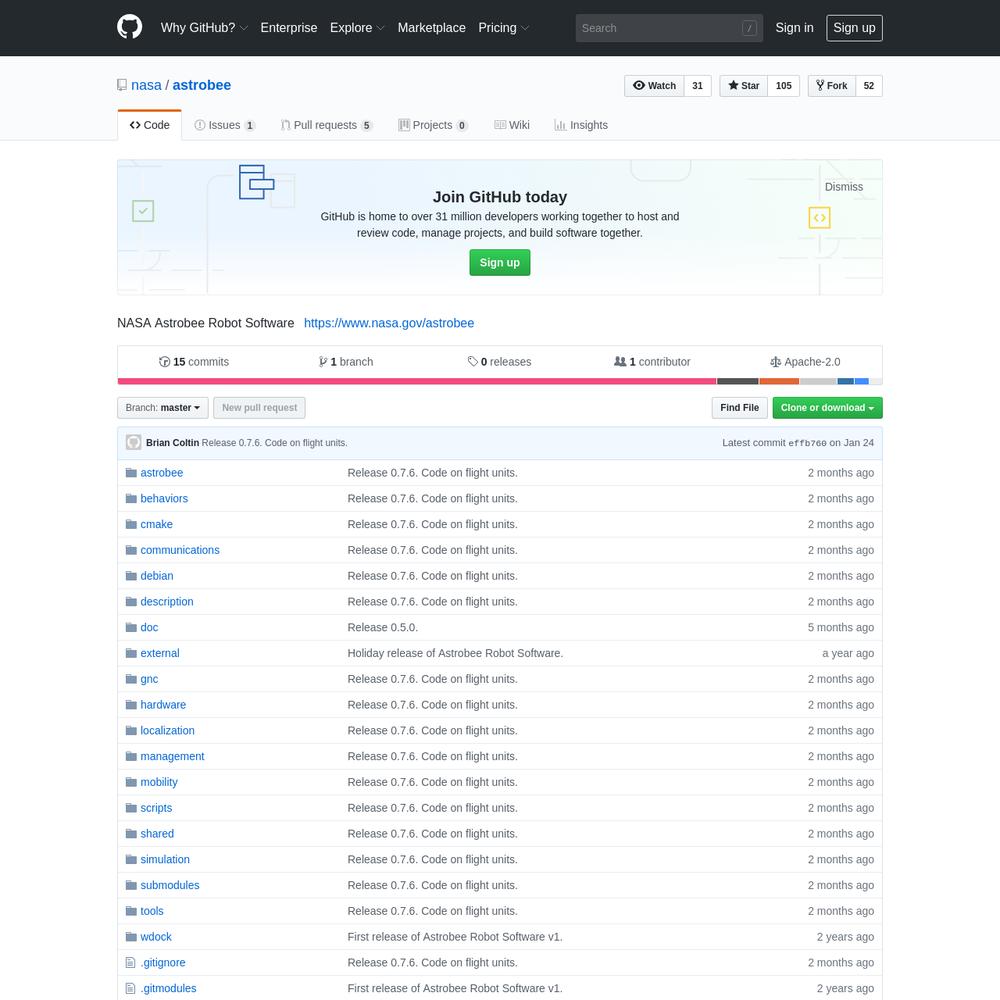
Task: Click the scripts folder icon
Action: (131, 808)
